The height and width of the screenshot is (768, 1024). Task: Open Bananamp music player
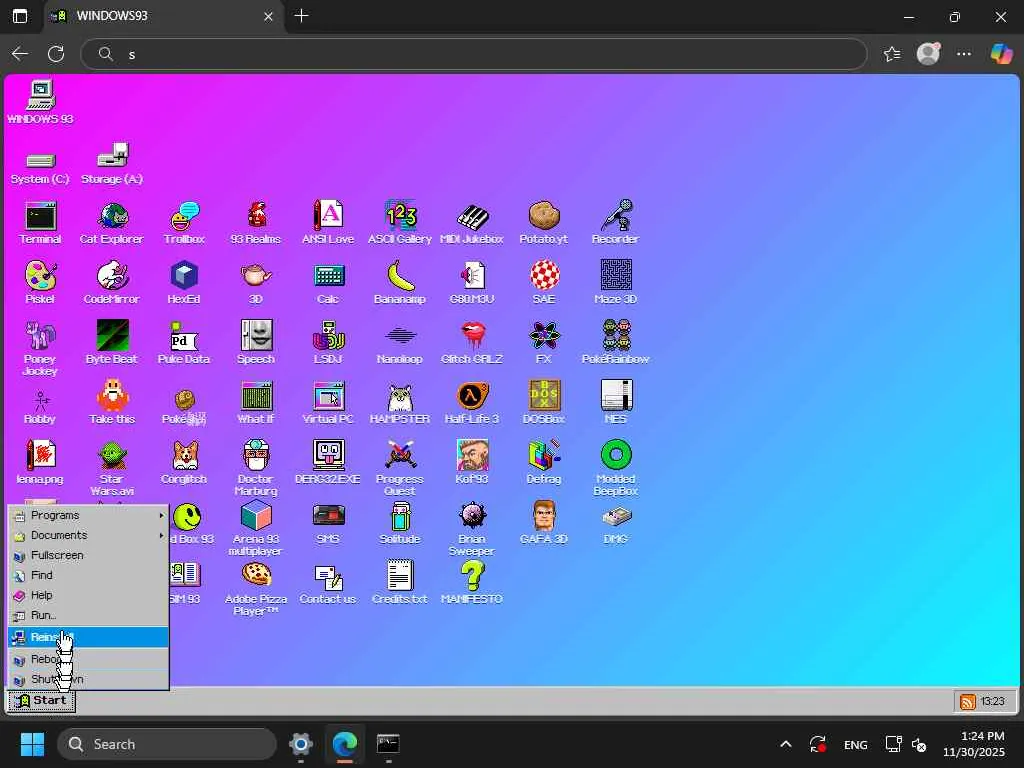400,283
